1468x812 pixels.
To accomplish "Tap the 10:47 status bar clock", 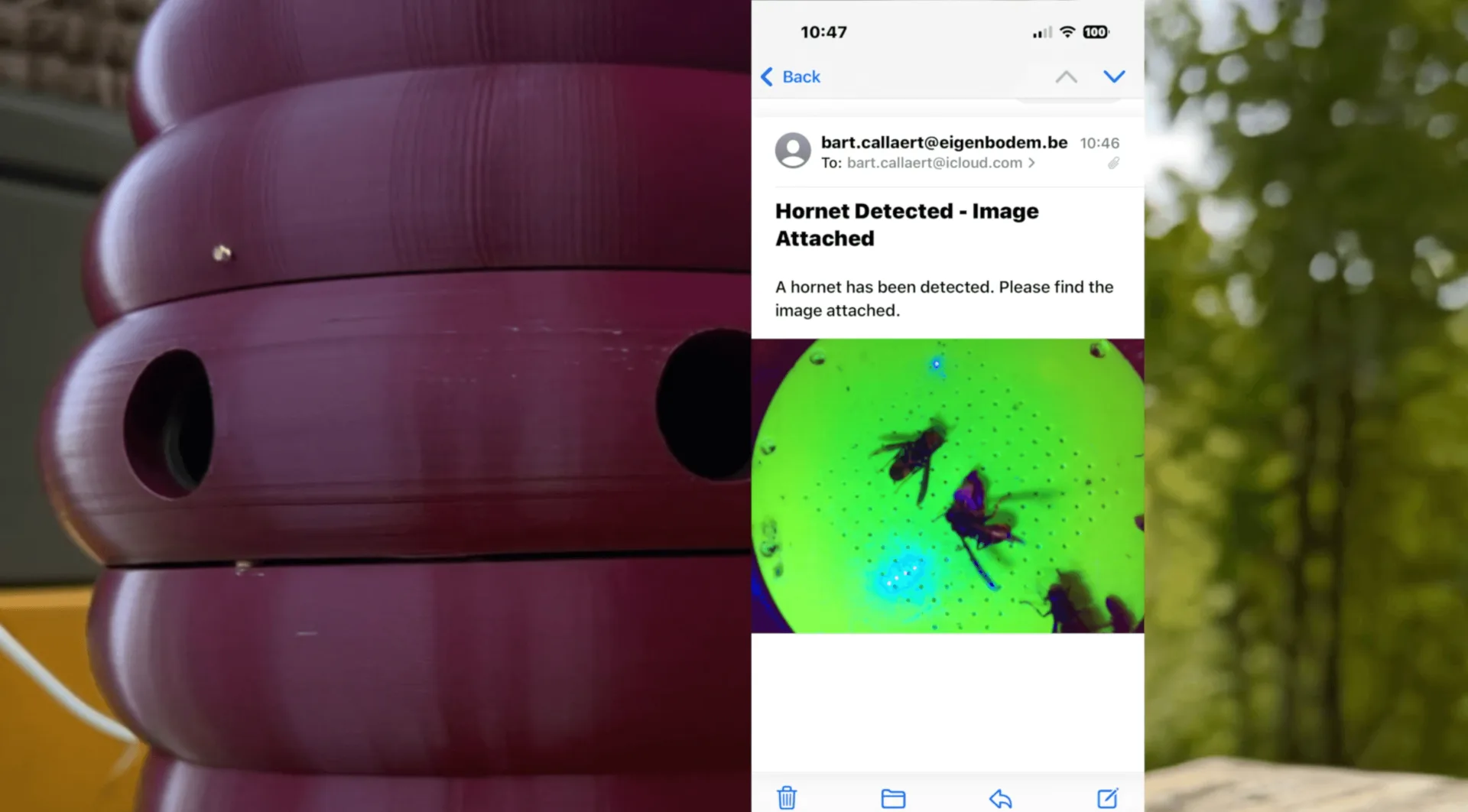I will click(x=823, y=32).
